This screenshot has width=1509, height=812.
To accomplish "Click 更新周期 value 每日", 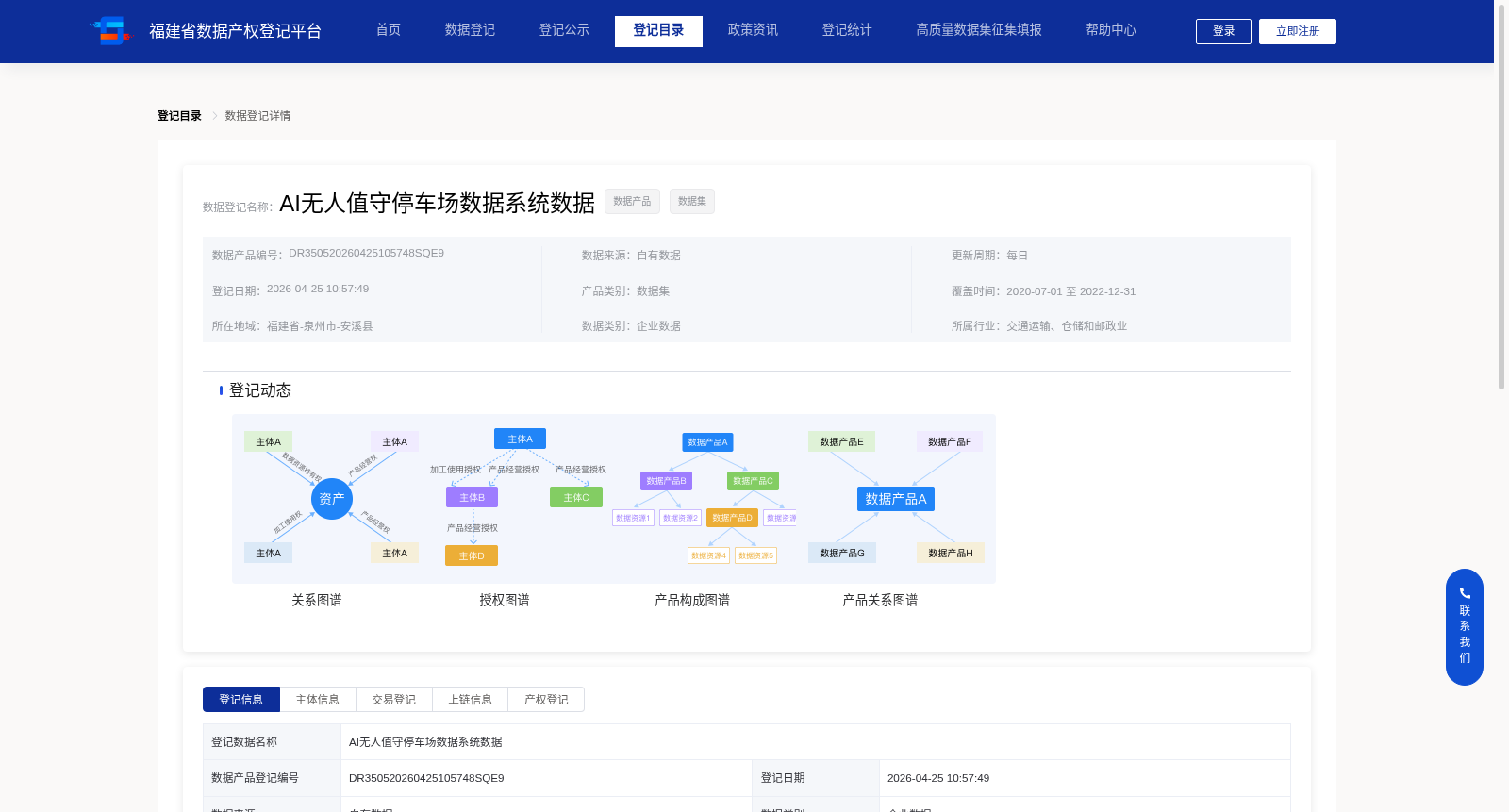I will 1017,256.
